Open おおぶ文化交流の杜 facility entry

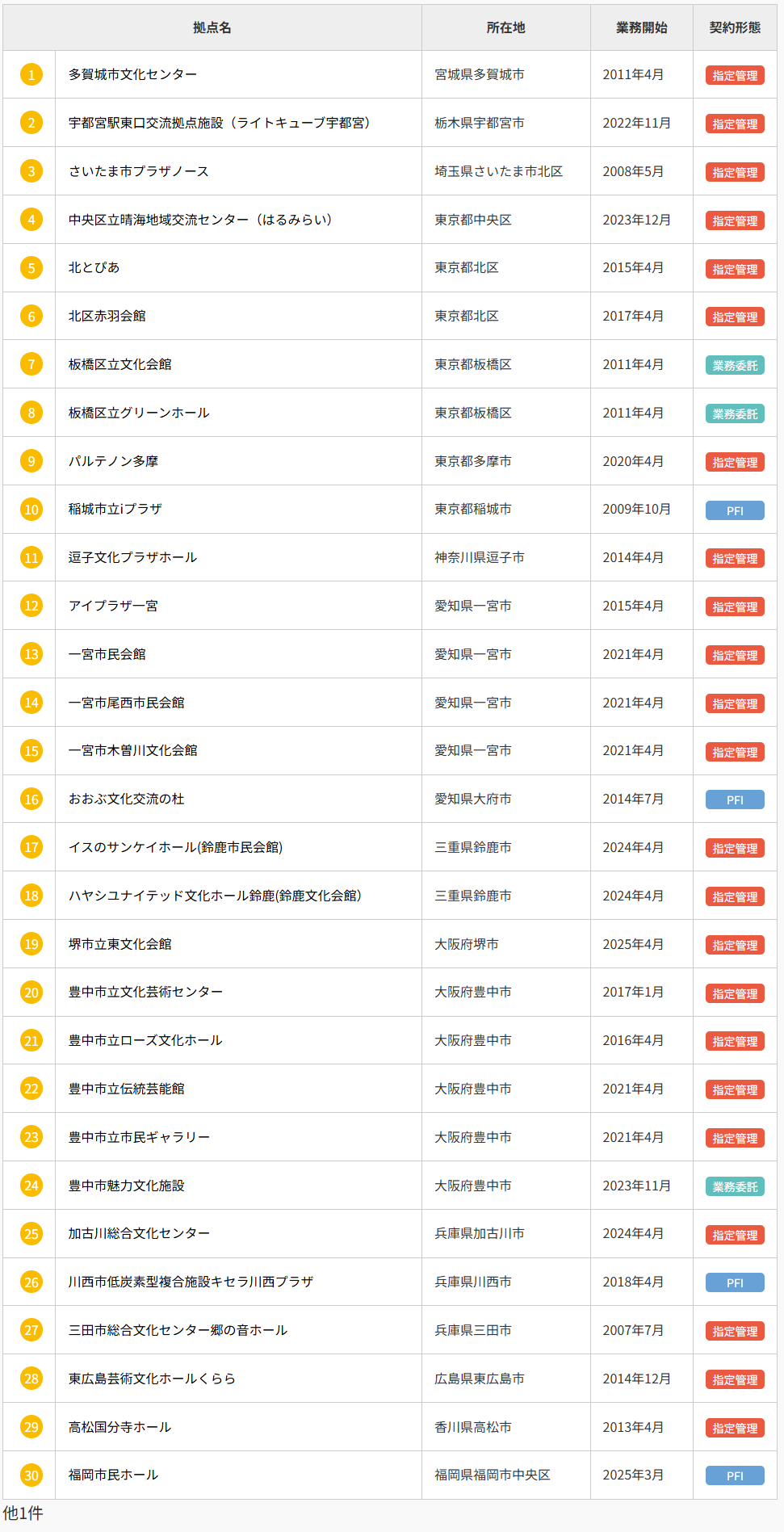(x=126, y=799)
